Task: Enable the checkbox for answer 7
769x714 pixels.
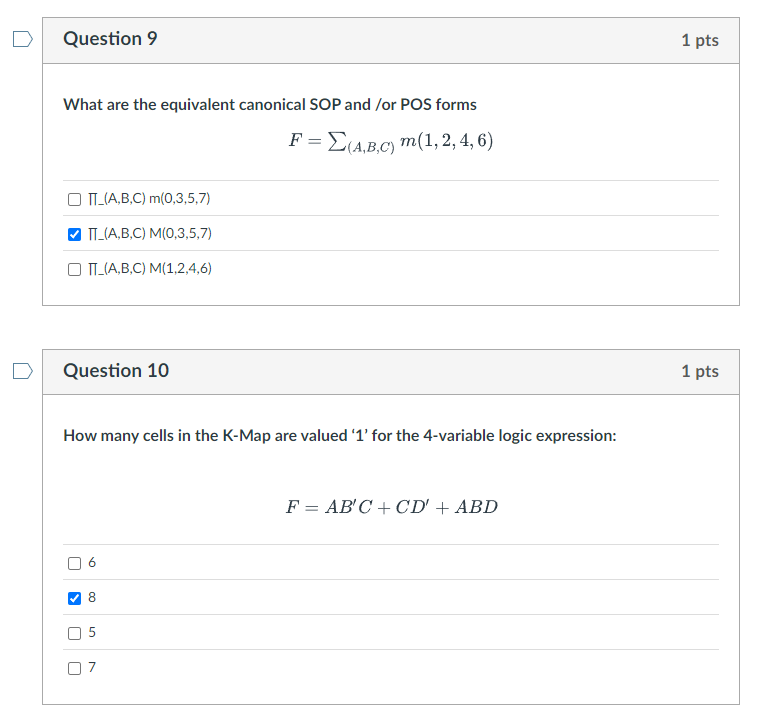Action: coord(75,668)
